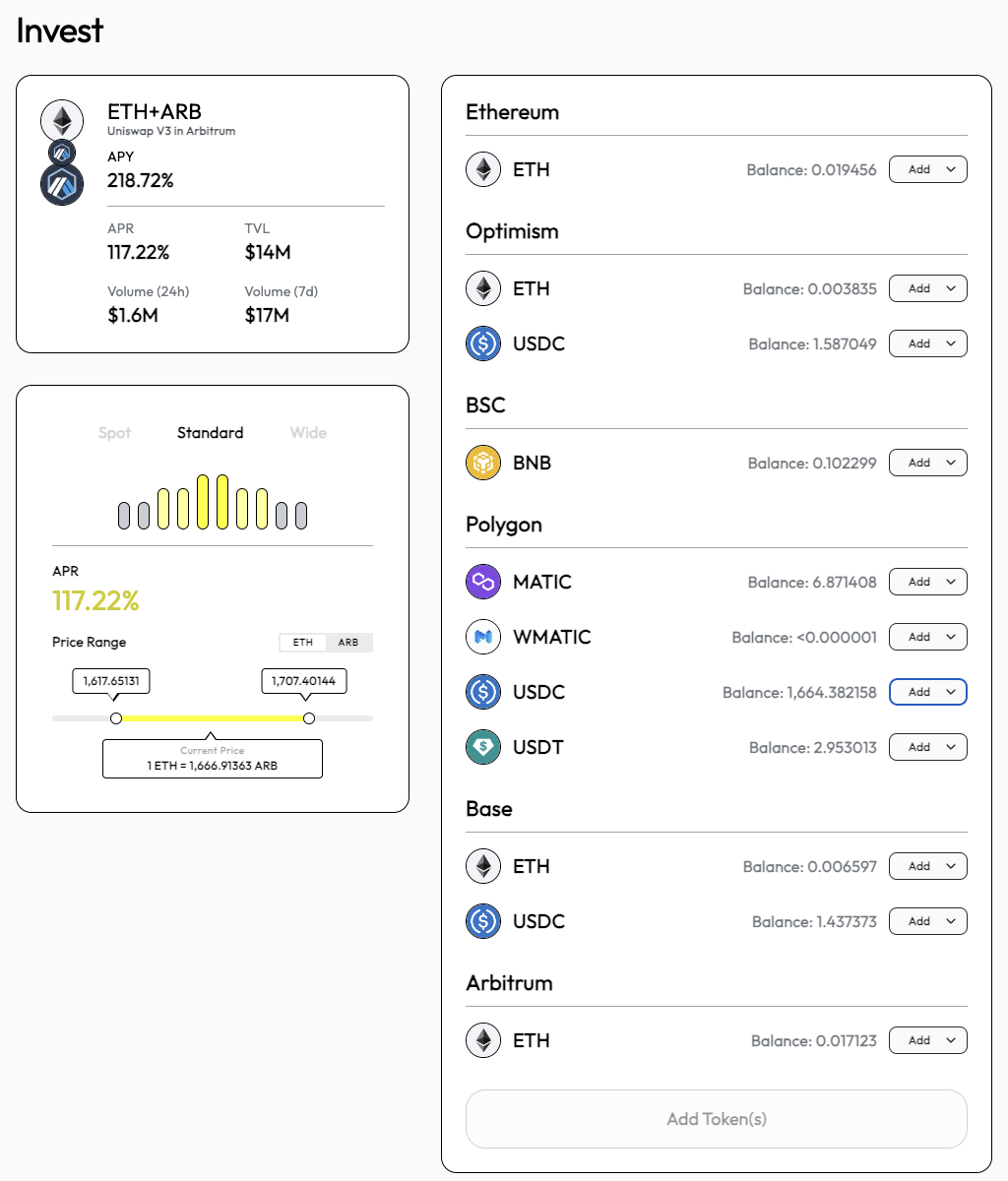Image resolution: width=1008 pixels, height=1181 pixels.
Task: Click the Add Token(s) button
Action: (717, 1119)
